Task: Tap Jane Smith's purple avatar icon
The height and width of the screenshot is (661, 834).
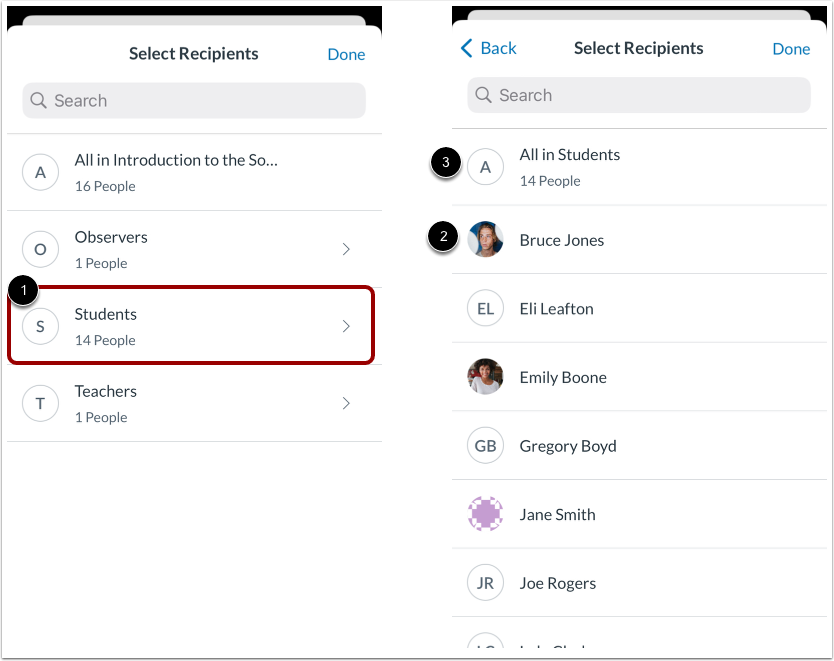Action: [485, 514]
